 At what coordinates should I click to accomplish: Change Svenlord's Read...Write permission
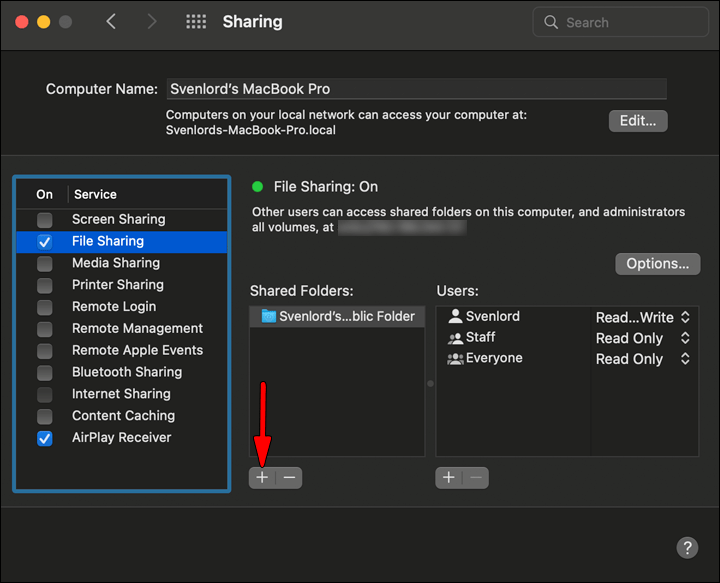(x=643, y=317)
